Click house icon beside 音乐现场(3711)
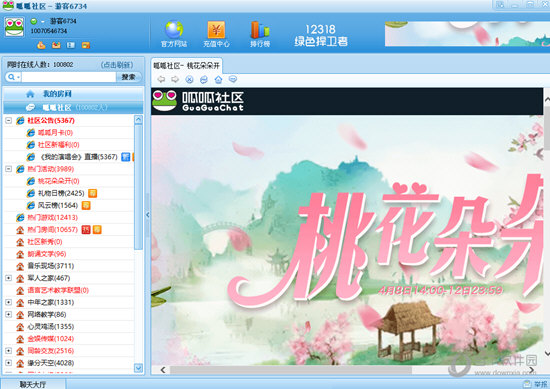Image resolution: width=550 pixels, height=389 pixels. (20, 266)
